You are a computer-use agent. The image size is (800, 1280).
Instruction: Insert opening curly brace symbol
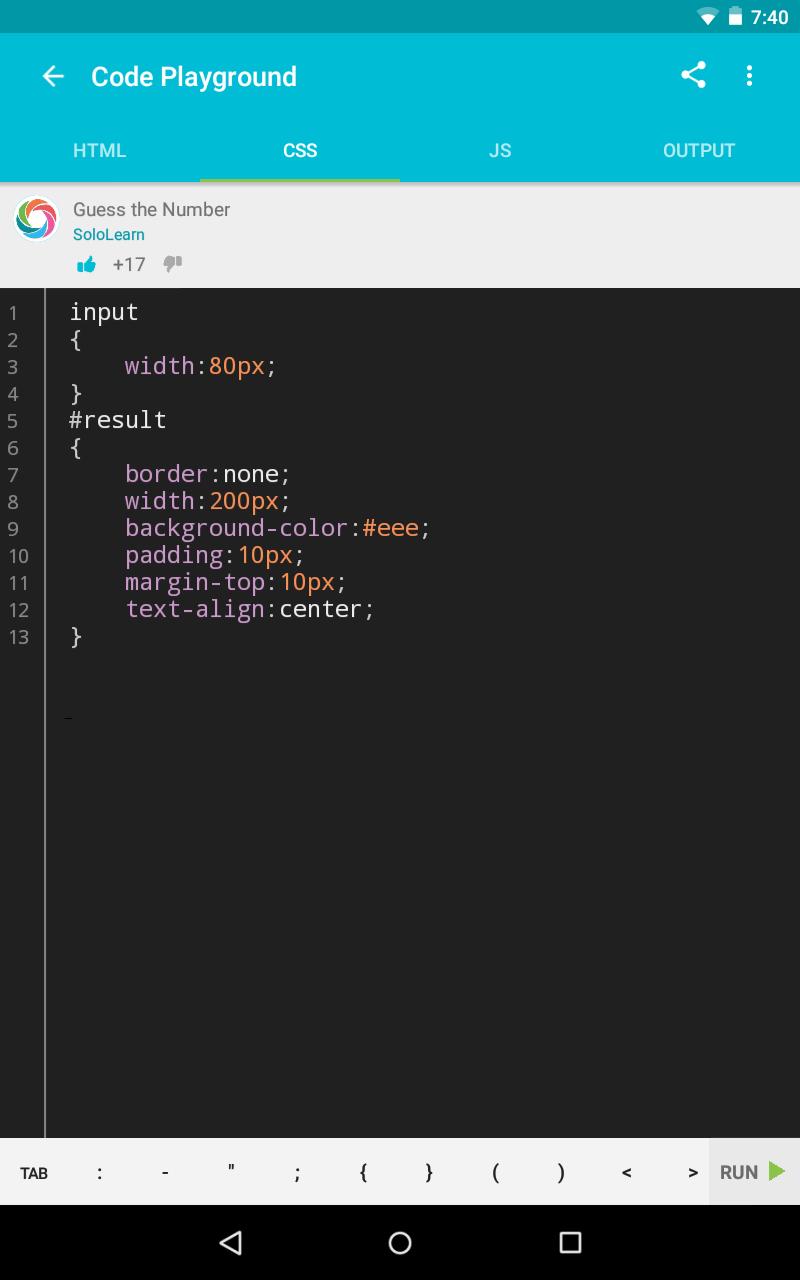[x=363, y=1173]
